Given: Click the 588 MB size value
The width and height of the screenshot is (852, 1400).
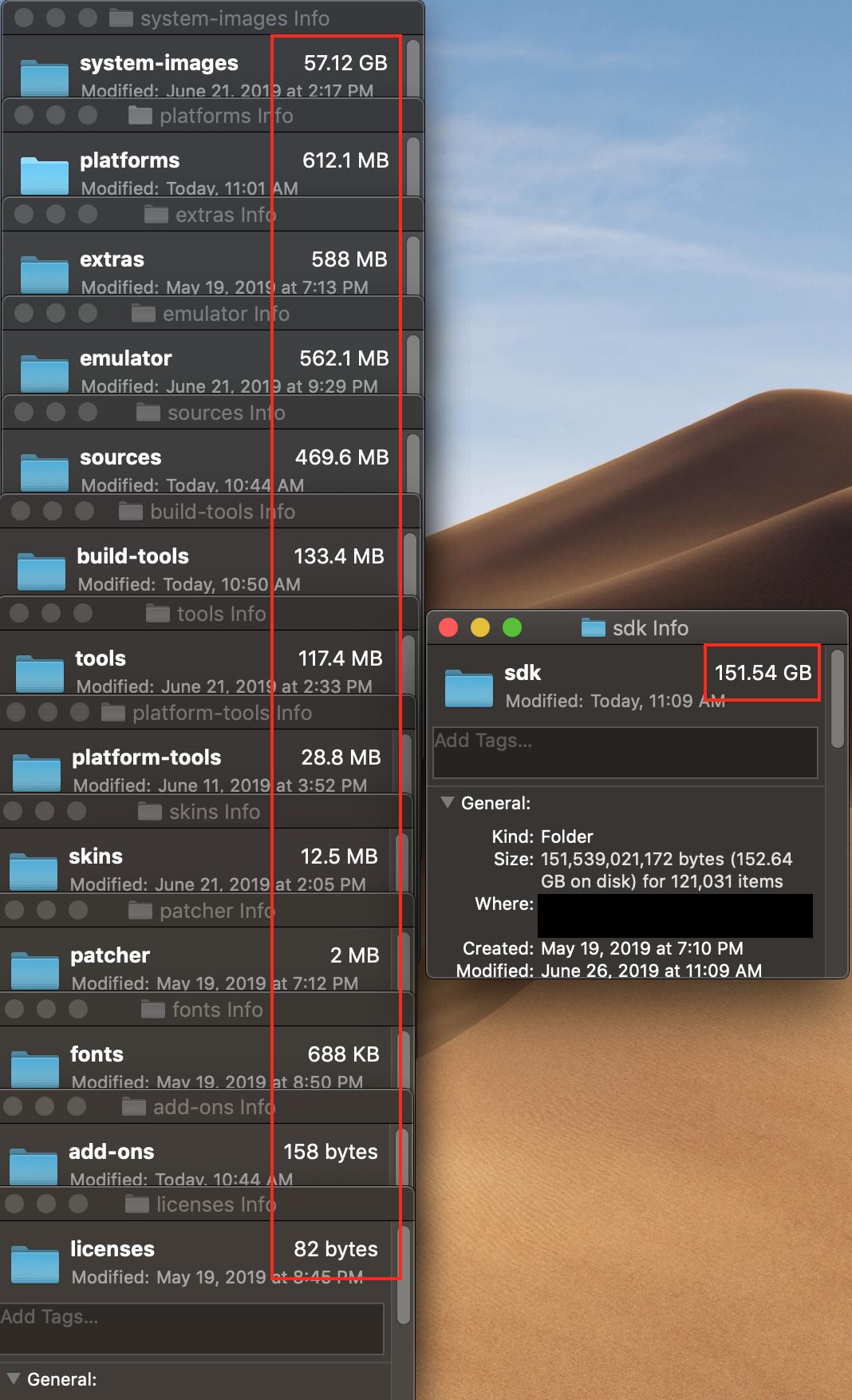Looking at the screenshot, I should click(349, 259).
